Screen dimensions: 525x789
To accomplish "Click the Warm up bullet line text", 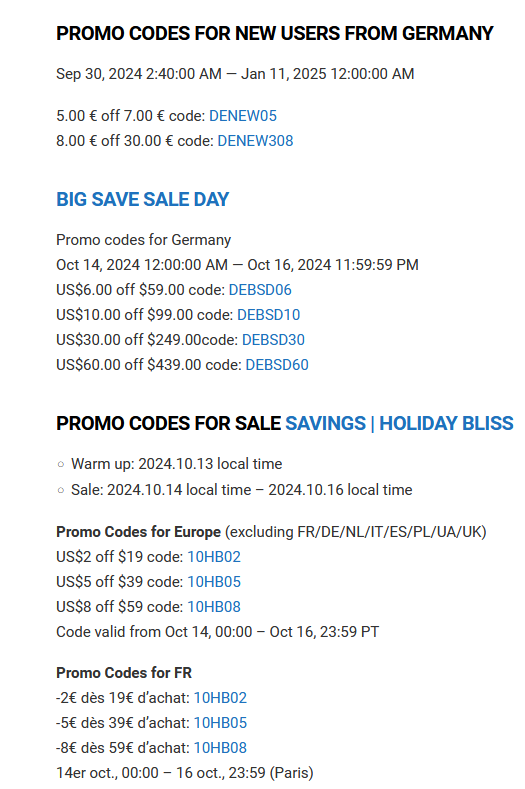I will [176, 464].
